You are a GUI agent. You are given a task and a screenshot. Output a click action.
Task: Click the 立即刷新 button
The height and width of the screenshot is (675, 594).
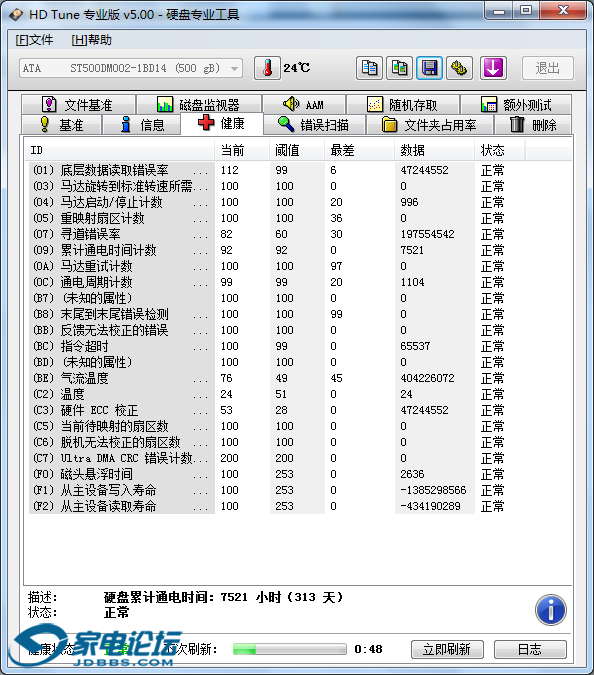pos(447,649)
